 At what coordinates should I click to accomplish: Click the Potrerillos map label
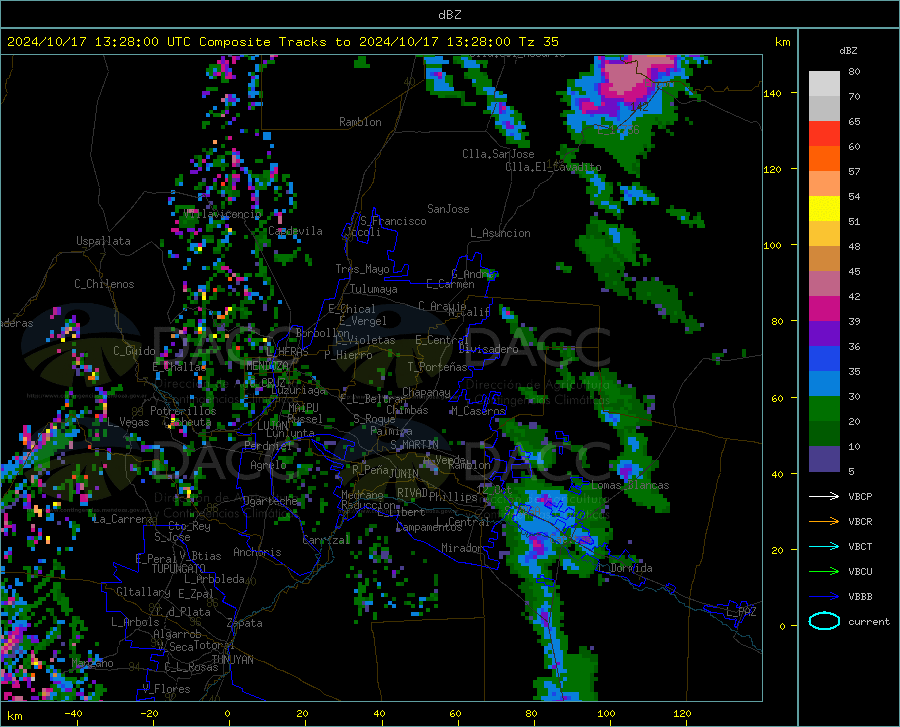183,411
